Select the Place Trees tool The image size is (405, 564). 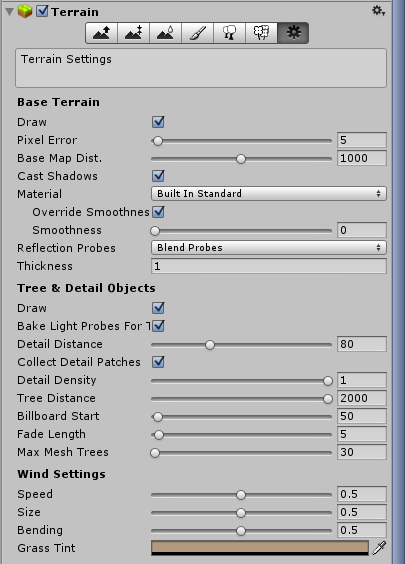point(229,33)
